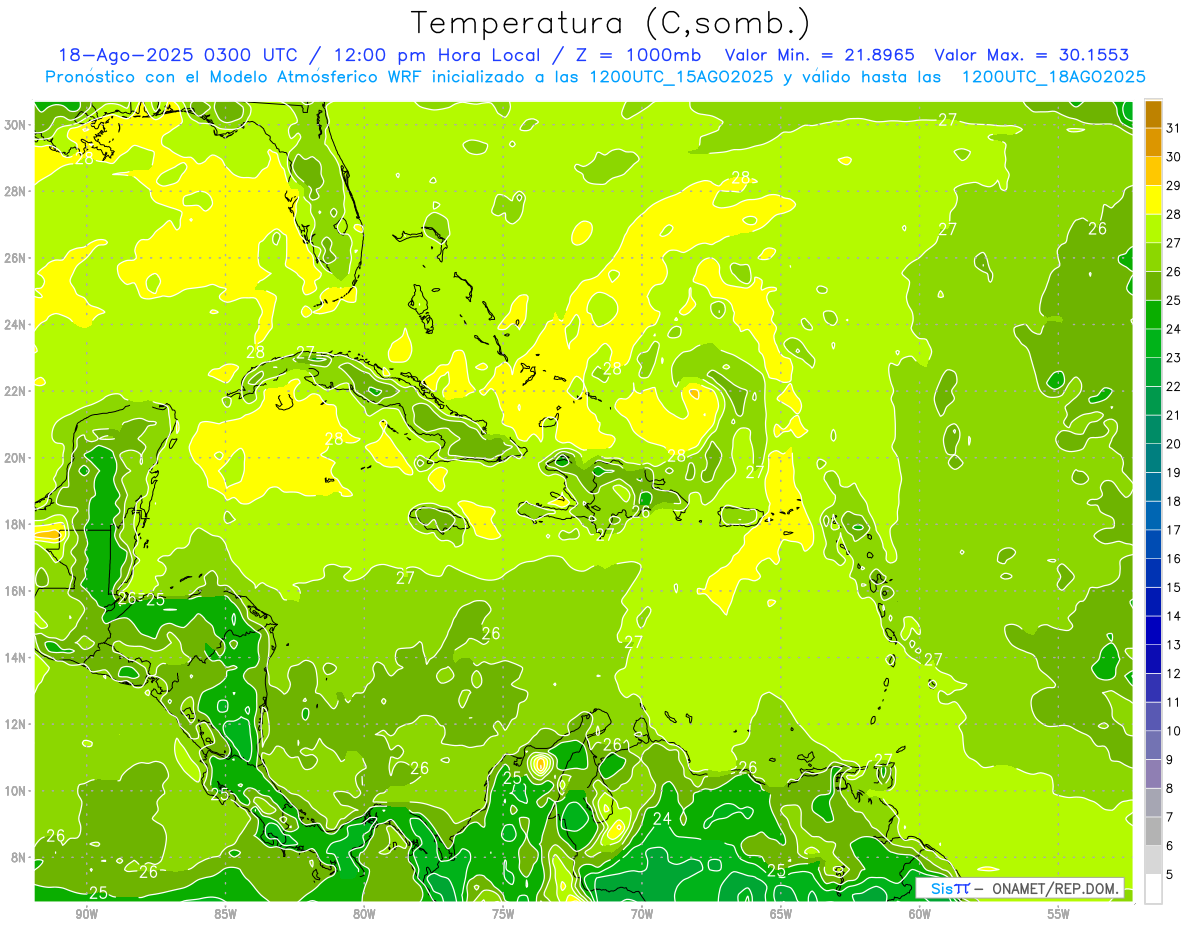Viewport: 1200px width, 927px height.
Task: Click the "60W" longitude axis label
Action: coord(920,913)
